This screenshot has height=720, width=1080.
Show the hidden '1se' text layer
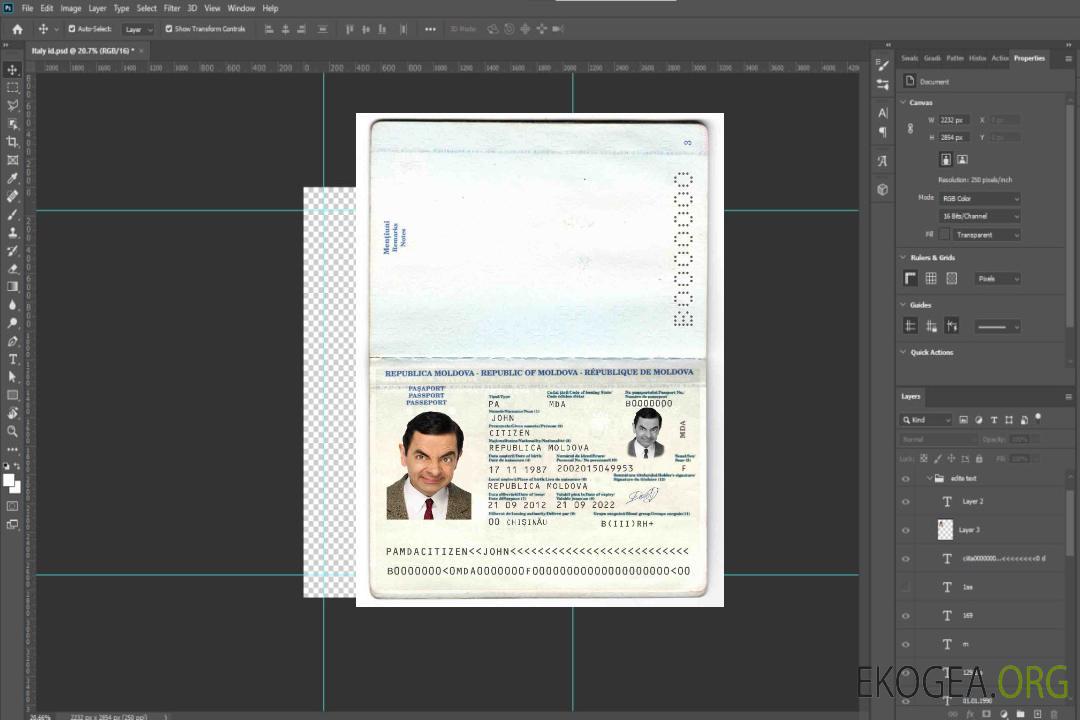point(906,587)
